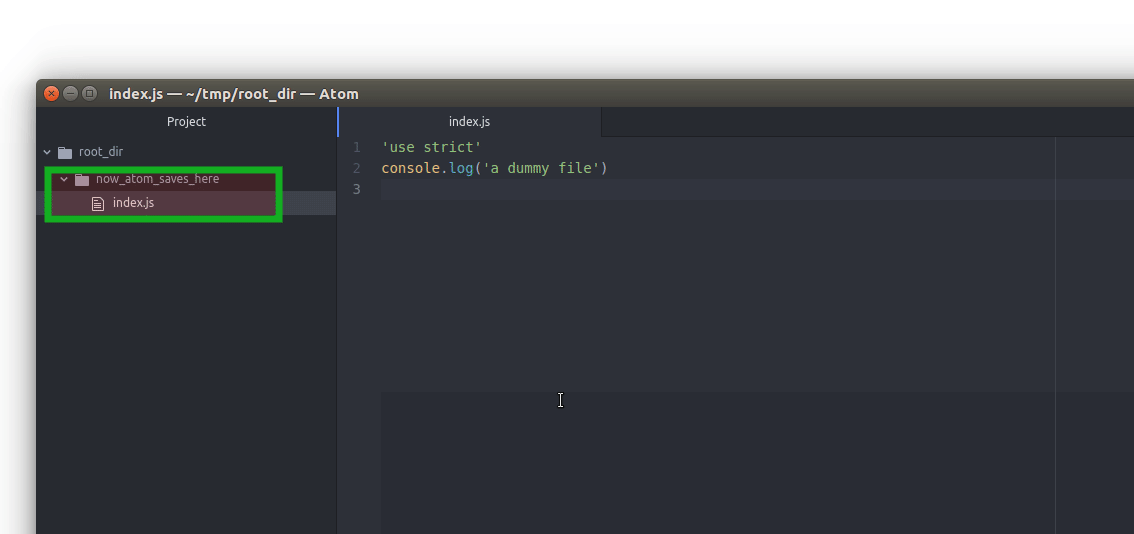Collapse the now_atom_saves_here folder chevron
This screenshot has height=534, width=1134.
[x=64, y=179]
